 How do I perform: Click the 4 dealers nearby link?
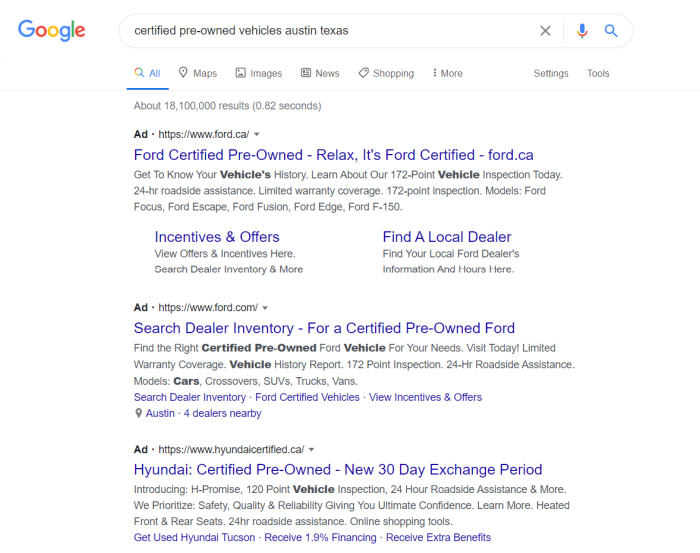222,413
